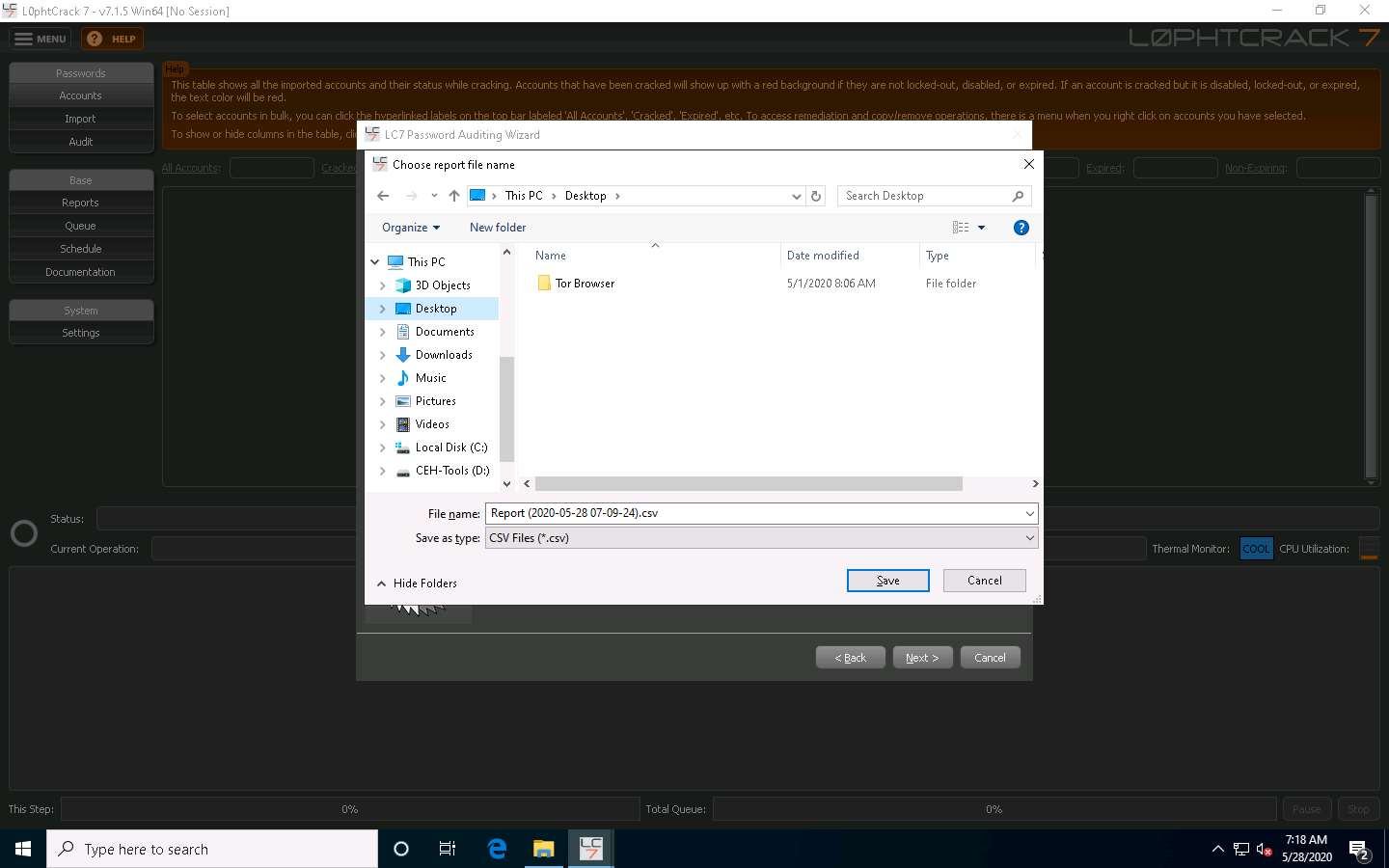
Task: Expand the Documents tree node
Action: 383,332
